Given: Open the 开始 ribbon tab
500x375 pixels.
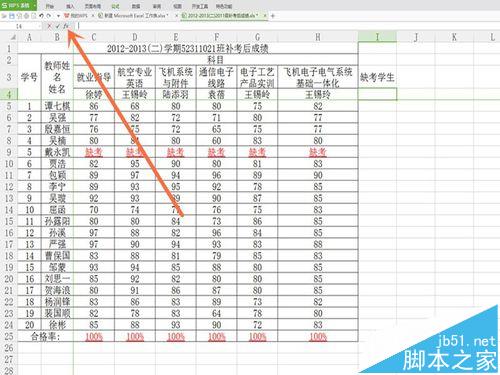Looking at the screenshot, I should (x=50, y=6).
